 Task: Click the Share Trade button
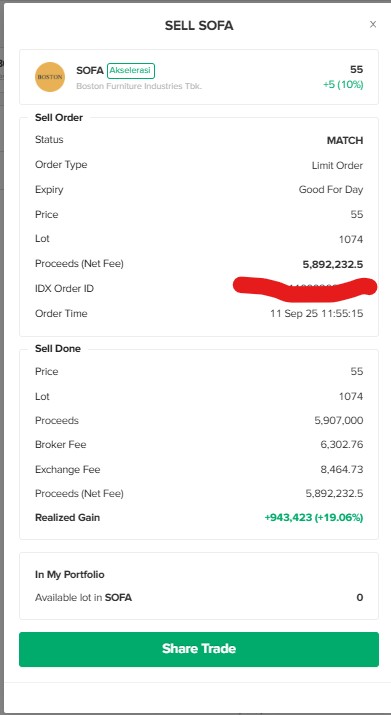(x=199, y=649)
